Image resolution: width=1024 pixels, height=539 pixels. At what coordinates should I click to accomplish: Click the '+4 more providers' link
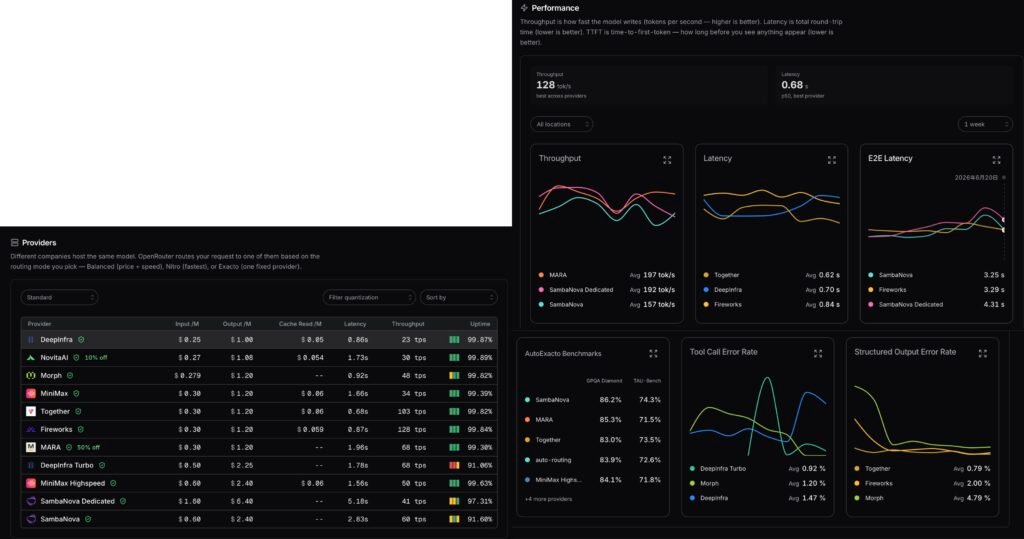[549, 499]
